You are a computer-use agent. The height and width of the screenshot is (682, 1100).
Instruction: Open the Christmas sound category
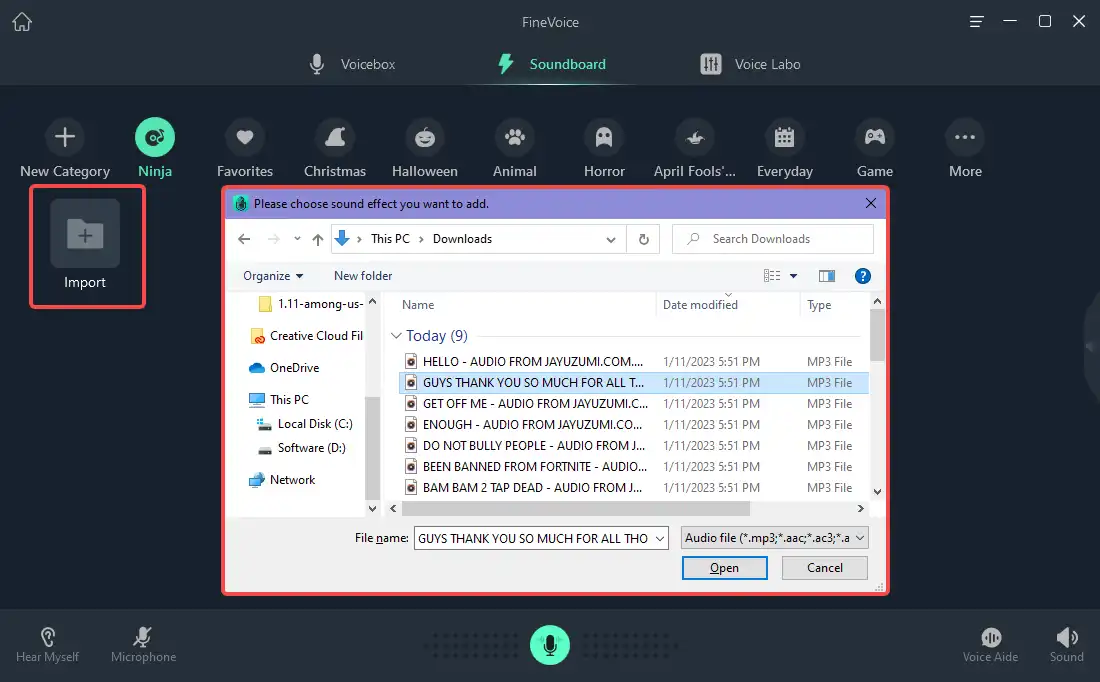pyautogui.click(x=335, y=149)
